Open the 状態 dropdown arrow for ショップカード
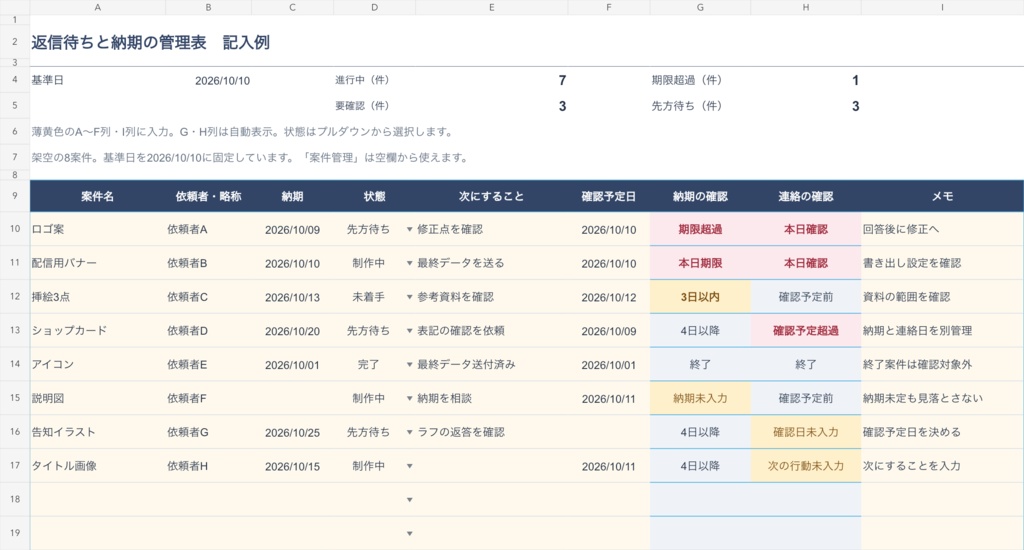 409,331
